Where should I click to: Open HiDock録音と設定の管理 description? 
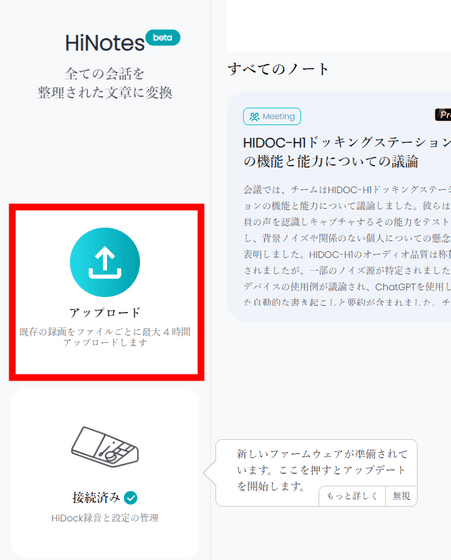pyautogui.click(x=105, y=518)
